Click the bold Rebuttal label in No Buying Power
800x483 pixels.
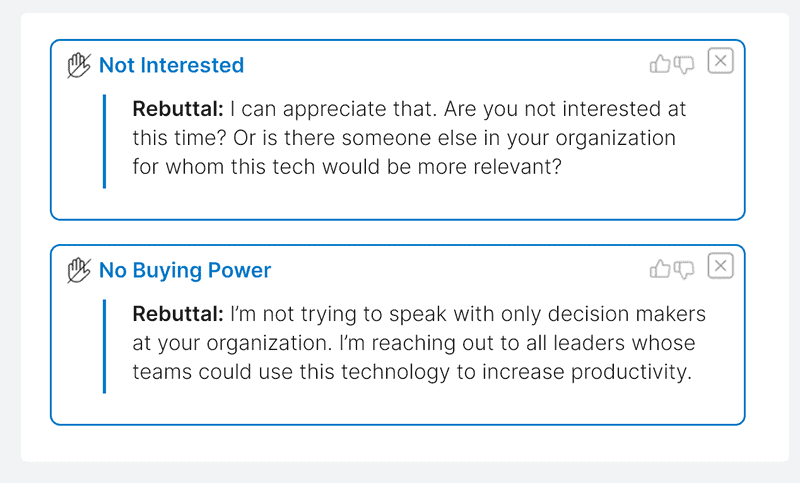(178, 314)
